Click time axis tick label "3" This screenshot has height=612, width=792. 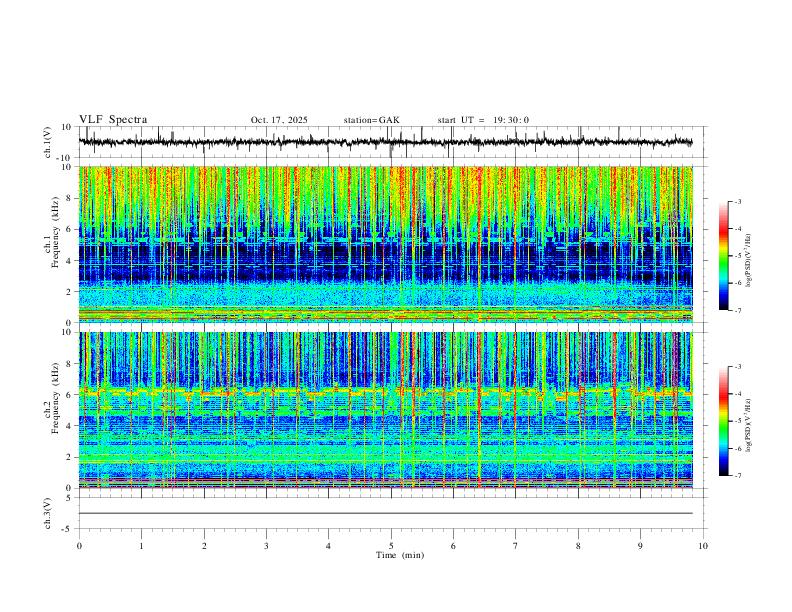tap(266, 546)
